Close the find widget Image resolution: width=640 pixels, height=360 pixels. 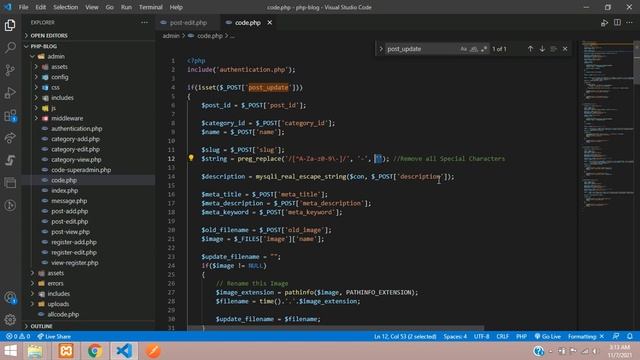coord(565,49)
